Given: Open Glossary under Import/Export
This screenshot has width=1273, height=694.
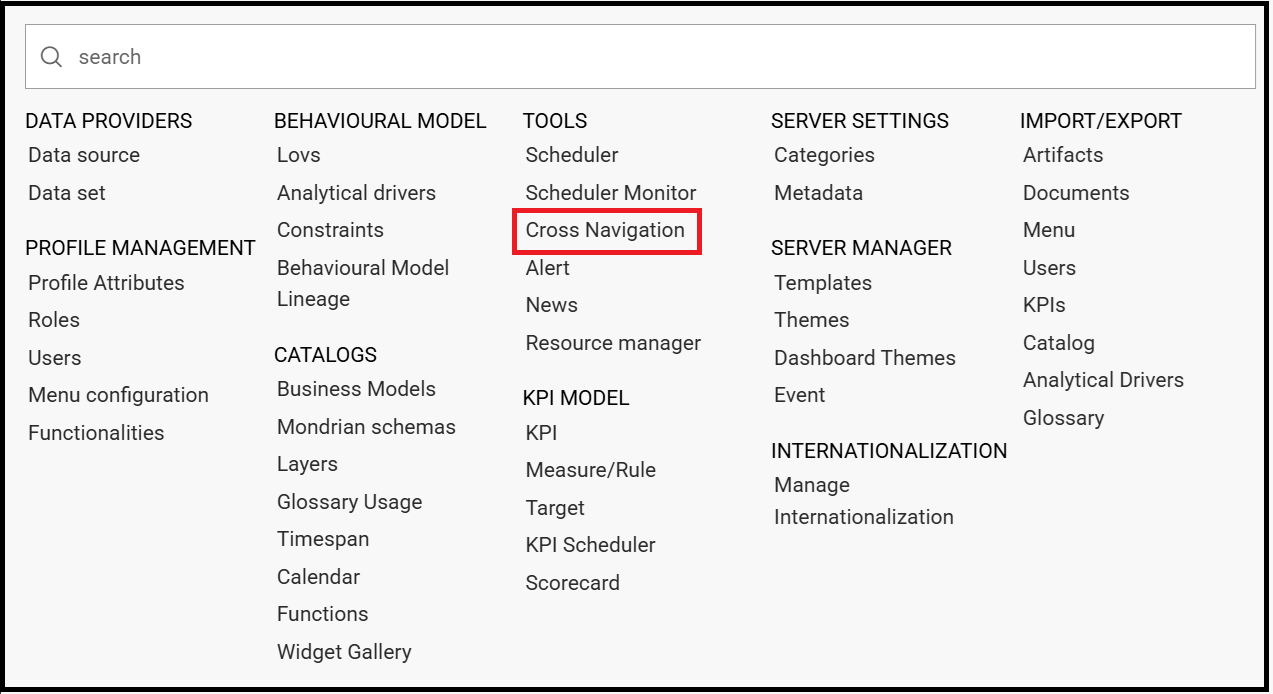Looking at the screenshot, I should click(x=1064, y=418).
